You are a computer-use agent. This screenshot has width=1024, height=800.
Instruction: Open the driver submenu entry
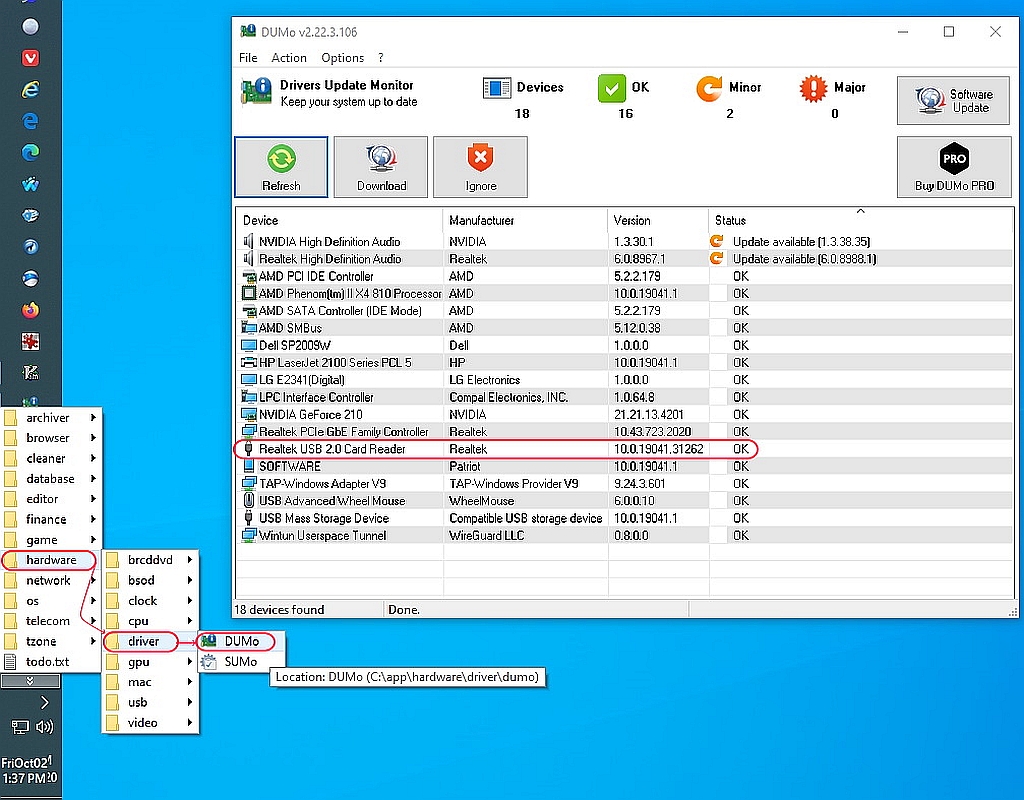coord(150,641)
